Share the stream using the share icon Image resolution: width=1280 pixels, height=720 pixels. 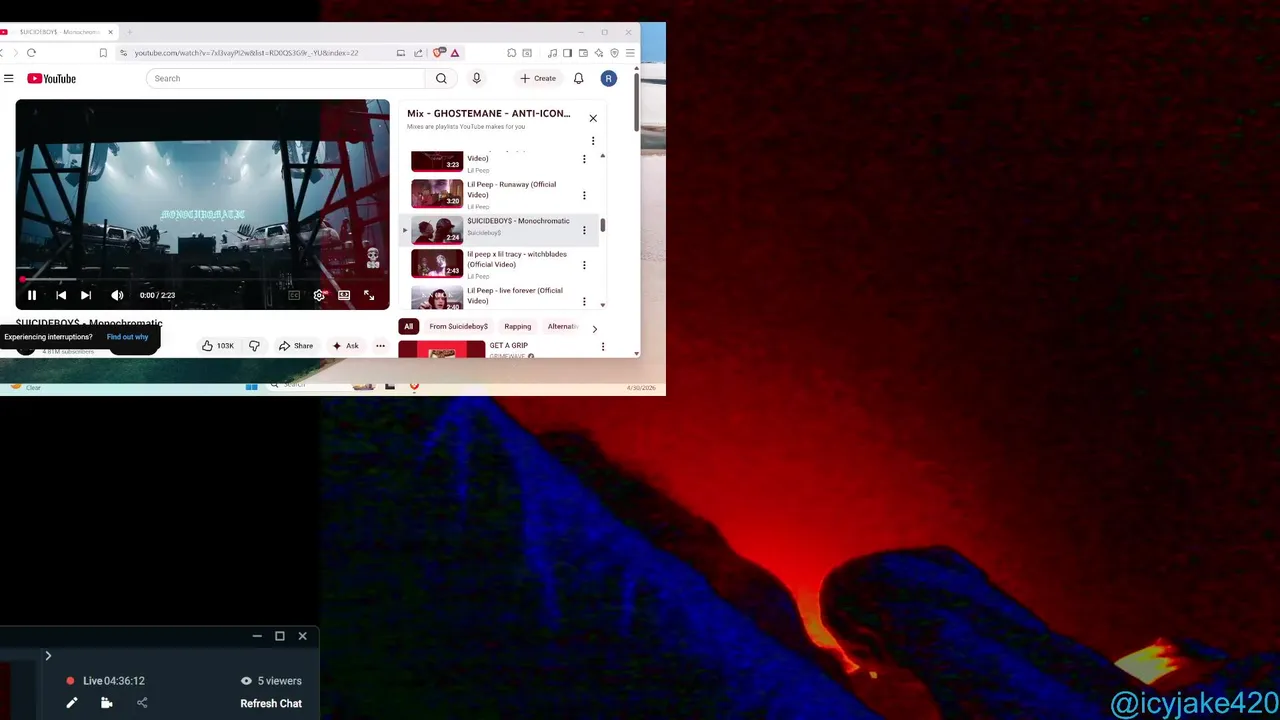pos(142,703)
